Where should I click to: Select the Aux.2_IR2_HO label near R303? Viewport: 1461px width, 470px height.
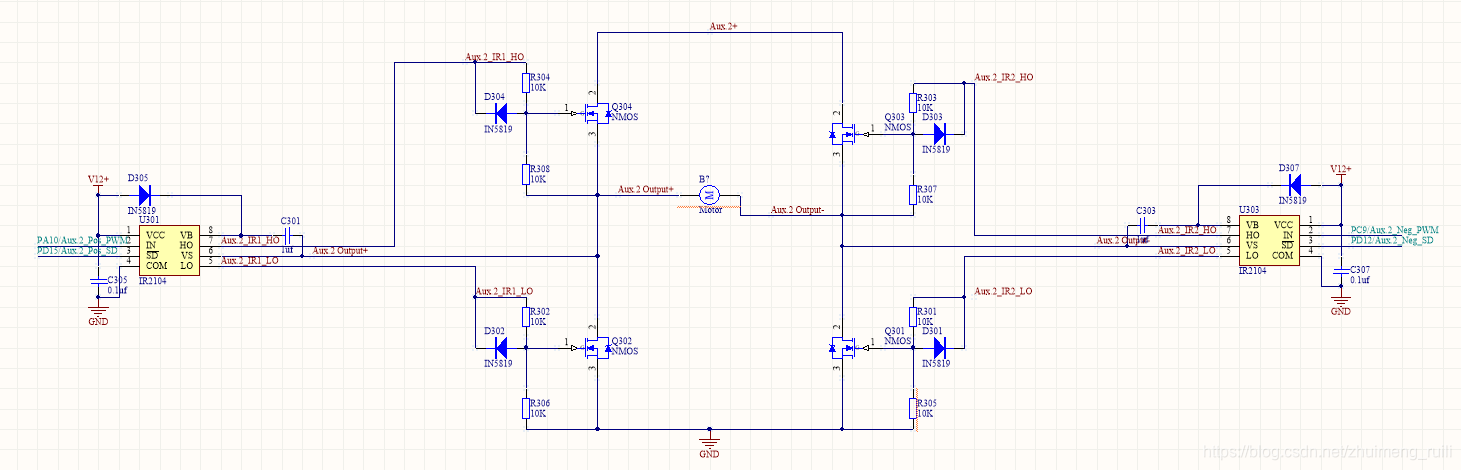pos(1004,77)
